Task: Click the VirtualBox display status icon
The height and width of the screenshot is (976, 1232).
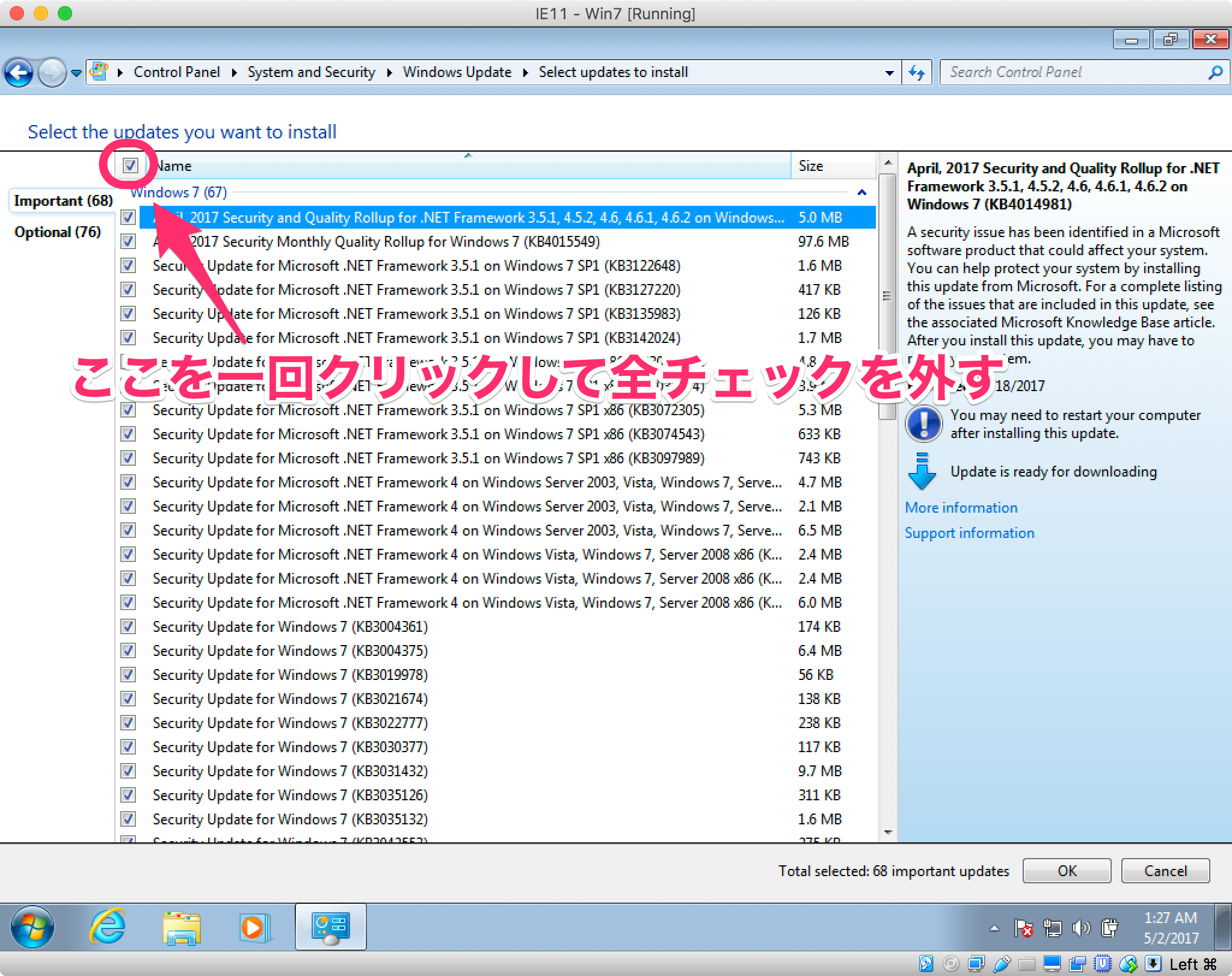Action: [1052, 964]
